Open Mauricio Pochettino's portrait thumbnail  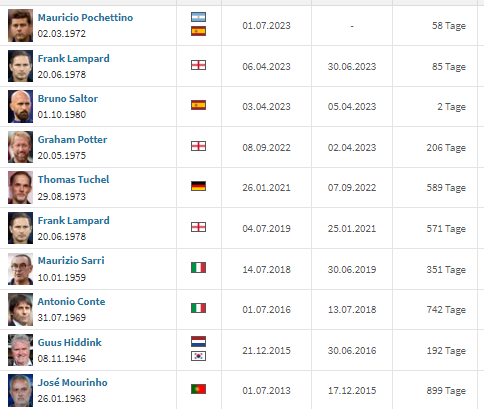(x=20, y=25)
